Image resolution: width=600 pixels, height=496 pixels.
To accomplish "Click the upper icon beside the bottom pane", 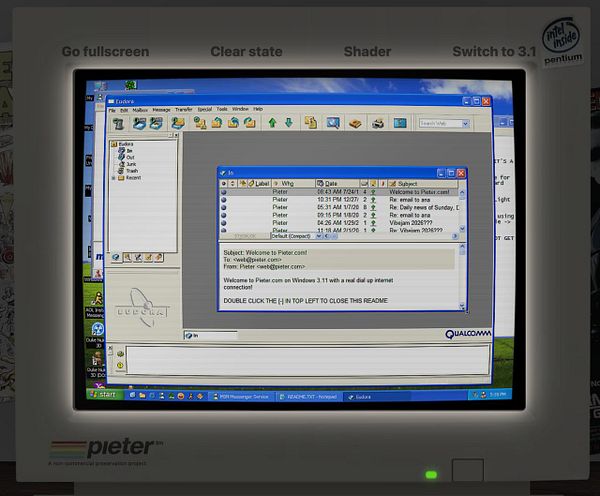I will pyautogui.click(x=121, y=354).
